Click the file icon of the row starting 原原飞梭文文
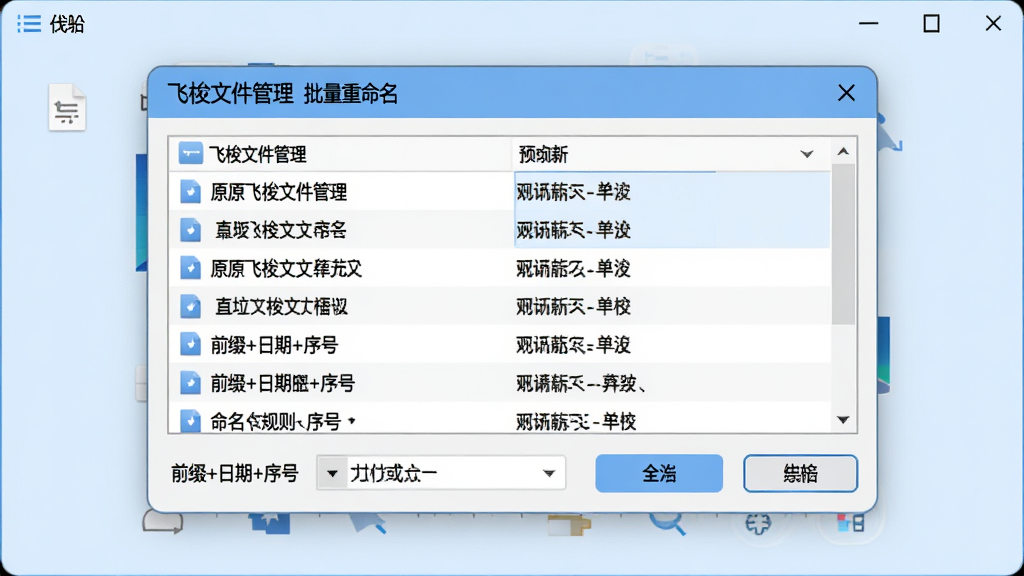 click(x=190, y=268)
